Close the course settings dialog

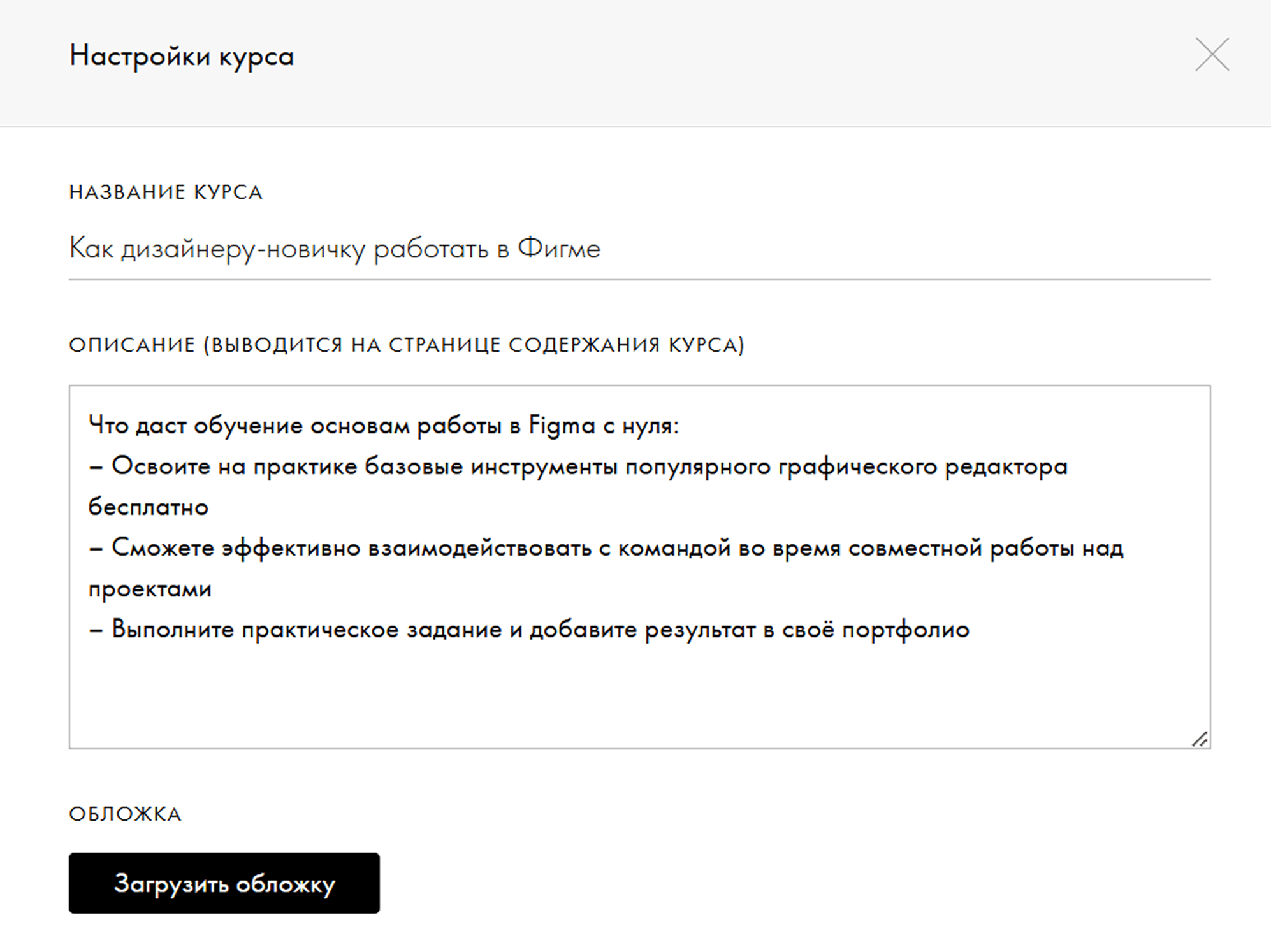pos(1212,55)
